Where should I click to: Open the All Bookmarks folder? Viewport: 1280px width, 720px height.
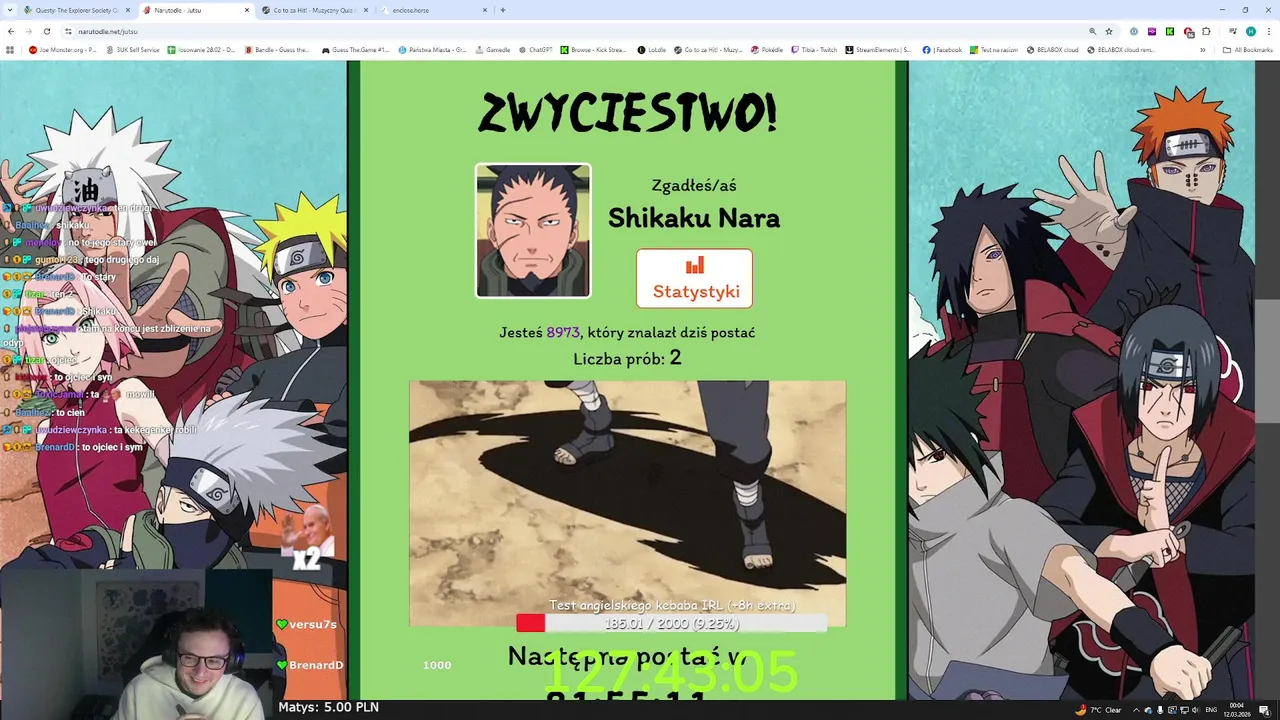1247,50
